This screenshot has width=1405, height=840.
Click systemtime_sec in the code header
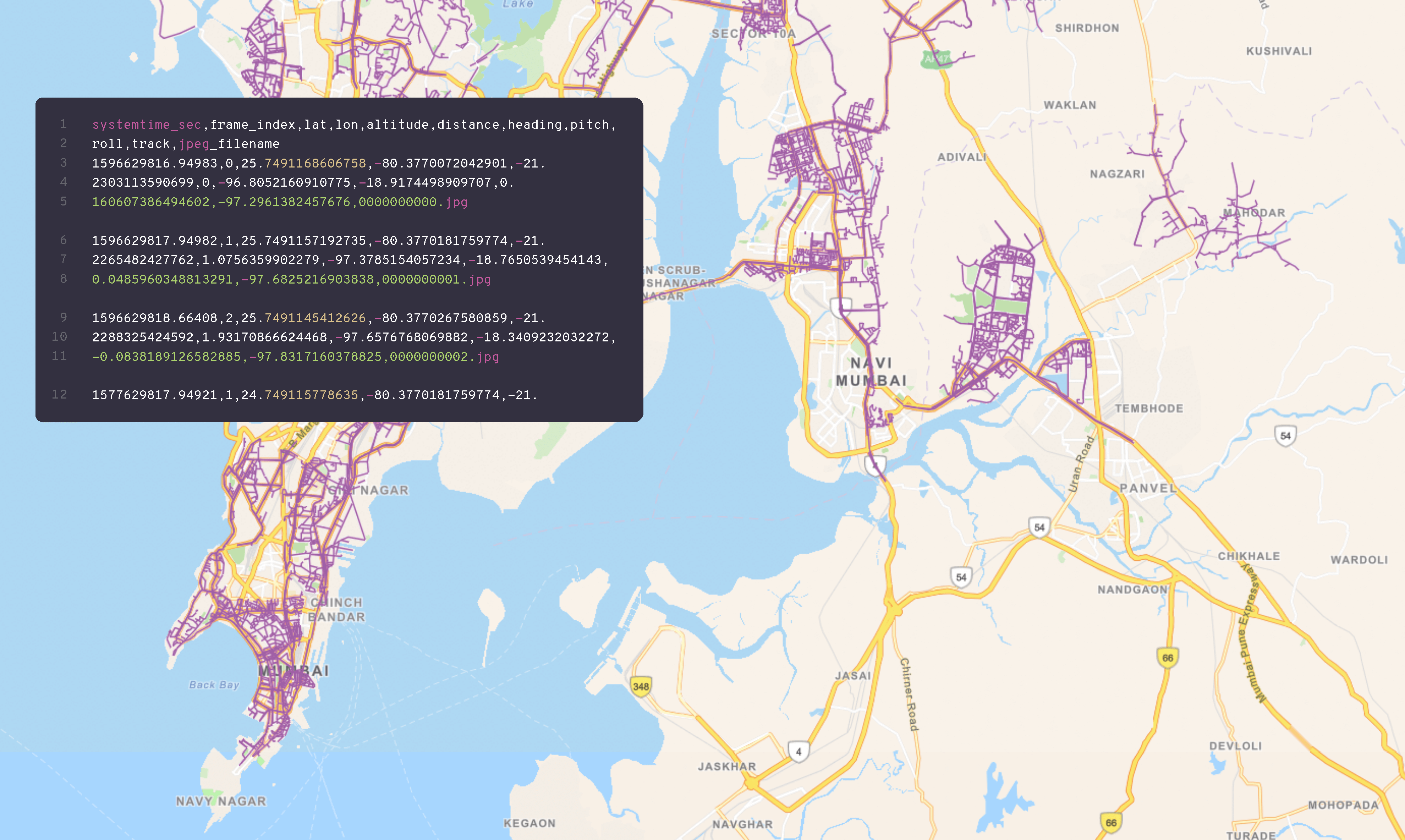coord(147,125)
